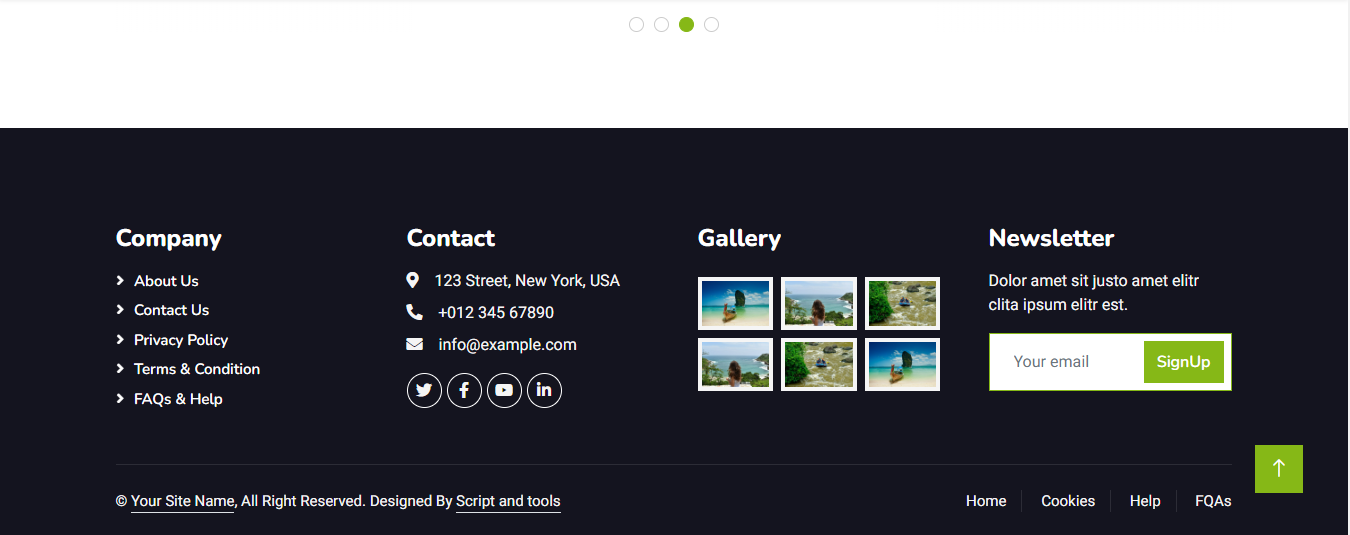
Task: Click the chevron before FAQs & Help
Action: (x=120, y=399)
